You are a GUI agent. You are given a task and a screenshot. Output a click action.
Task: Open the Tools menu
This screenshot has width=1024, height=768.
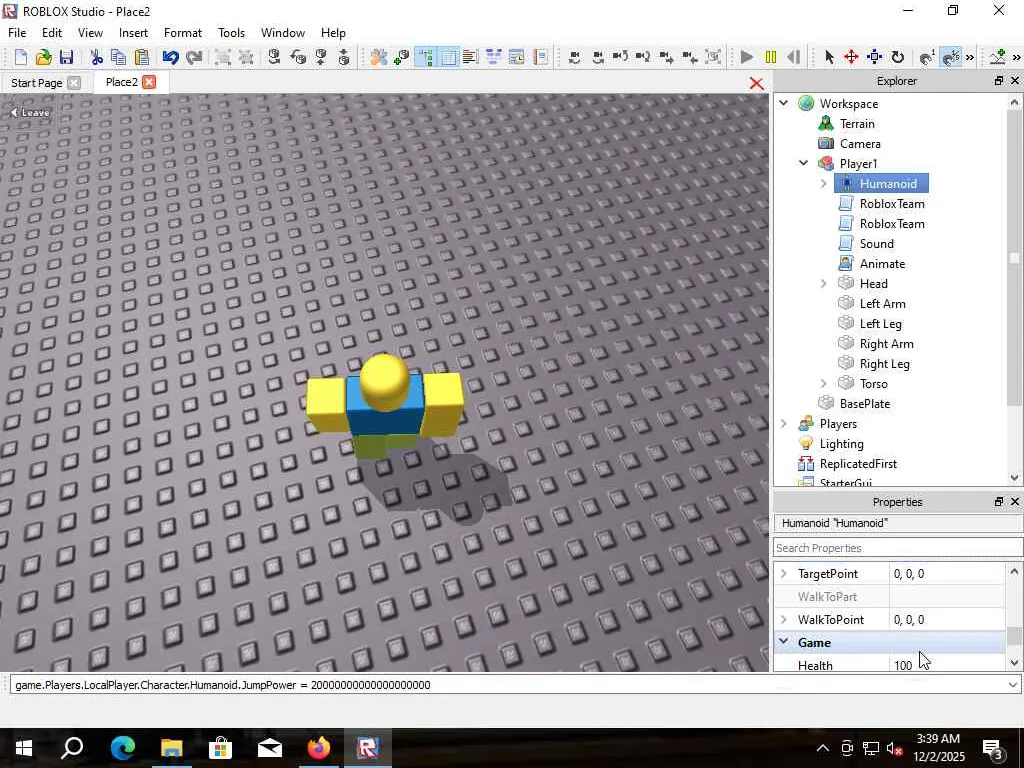[231, 33]
